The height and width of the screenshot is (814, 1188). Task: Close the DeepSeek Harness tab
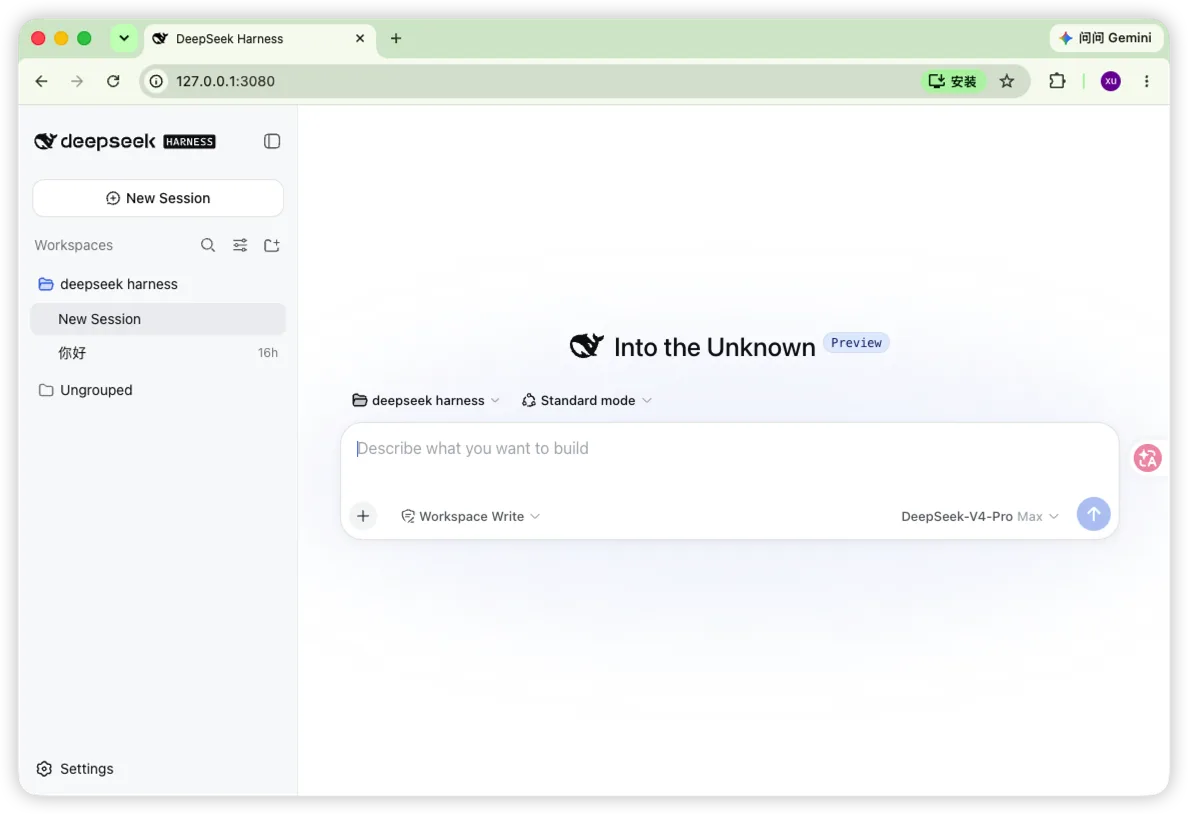click(360, 39)
